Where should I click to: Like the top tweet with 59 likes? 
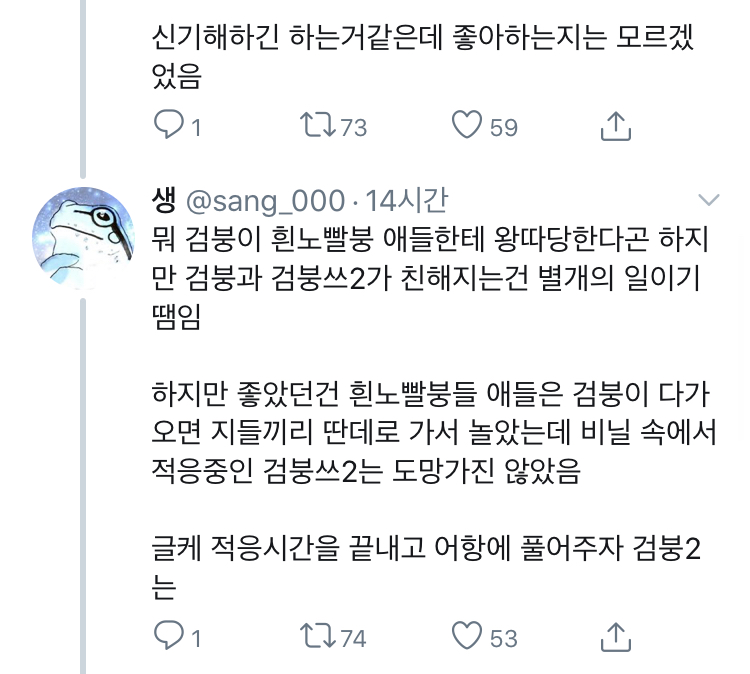(467, 125)
